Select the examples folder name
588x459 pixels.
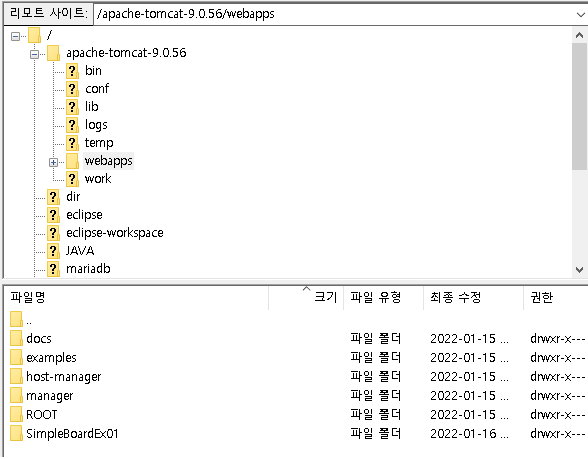51,358
